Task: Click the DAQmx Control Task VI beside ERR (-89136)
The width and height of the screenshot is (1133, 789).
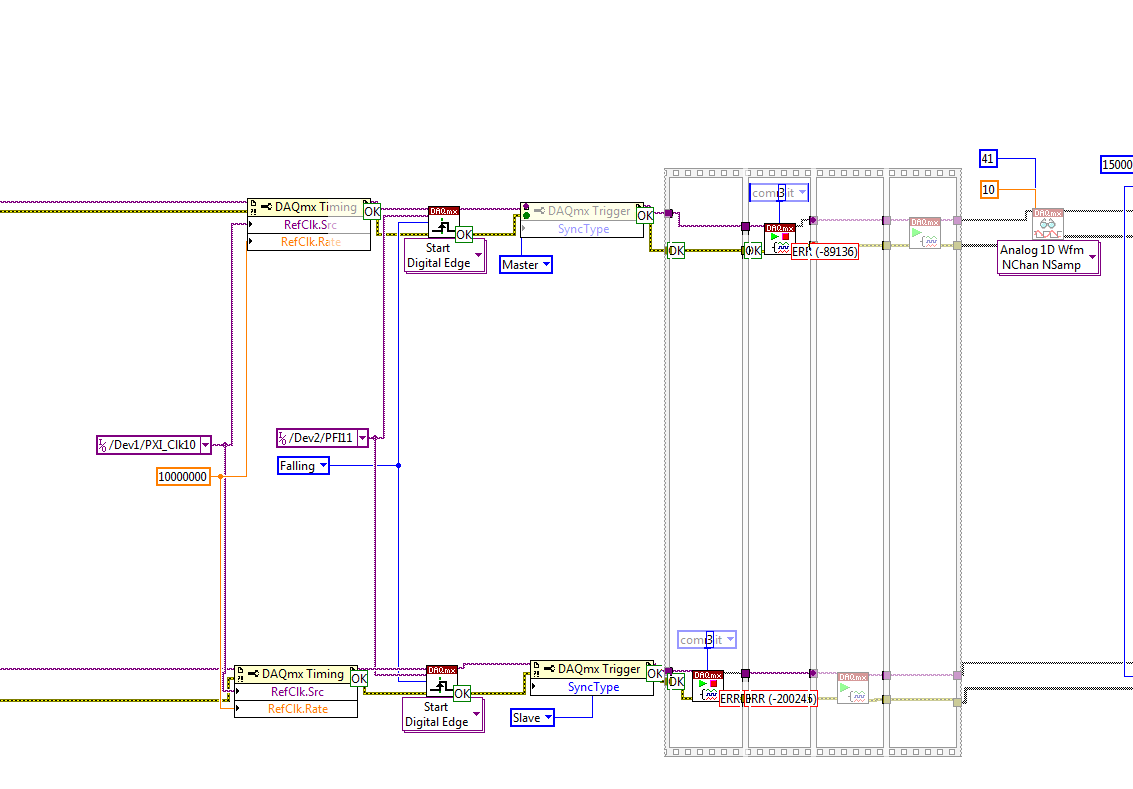Action: pyautogui.click(x=780, y=239)
